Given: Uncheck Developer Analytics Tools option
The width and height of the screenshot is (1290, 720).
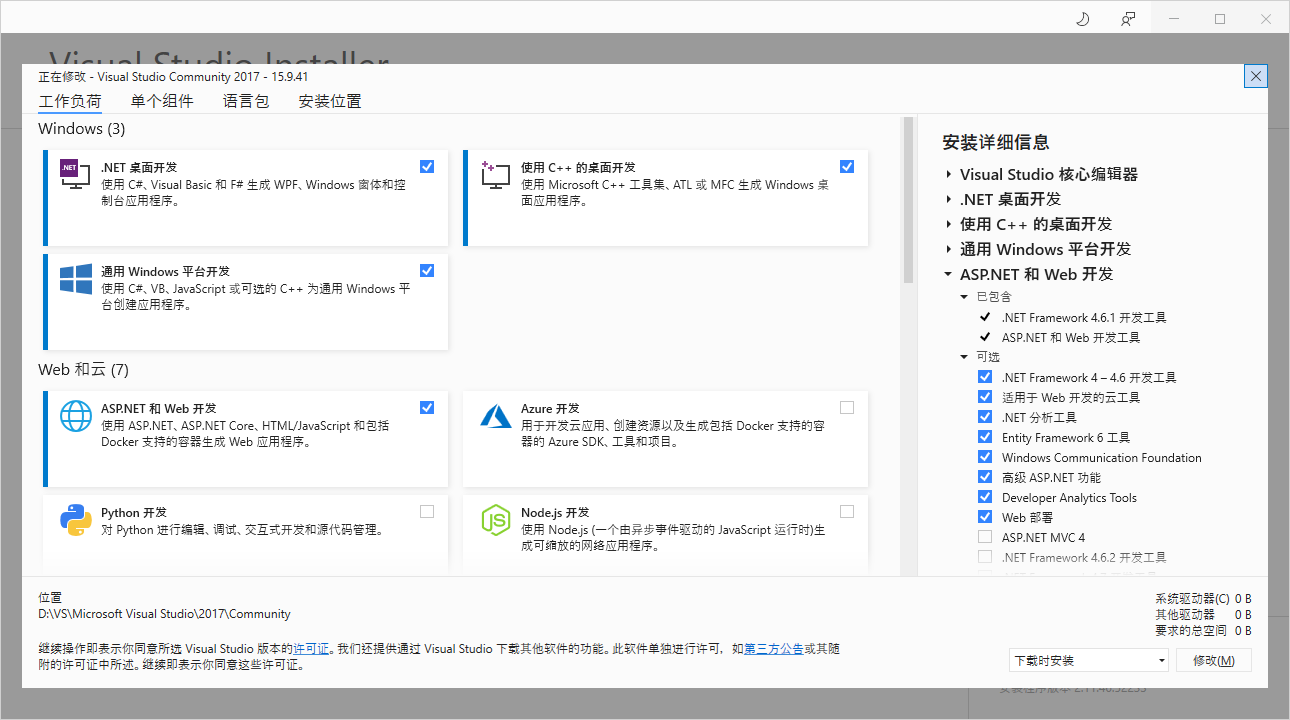Looking at the screenshot, I should (985, 498).
